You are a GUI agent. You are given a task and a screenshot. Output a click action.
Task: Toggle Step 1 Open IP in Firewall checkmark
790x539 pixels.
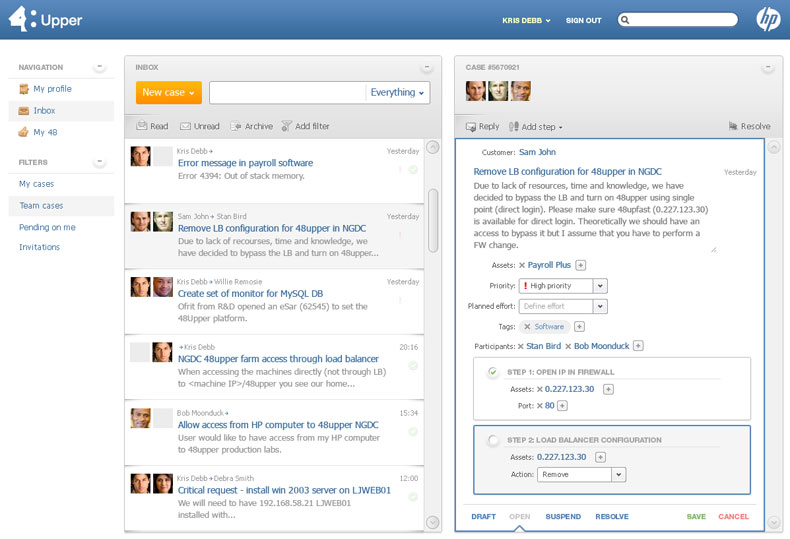click(493, 372)
